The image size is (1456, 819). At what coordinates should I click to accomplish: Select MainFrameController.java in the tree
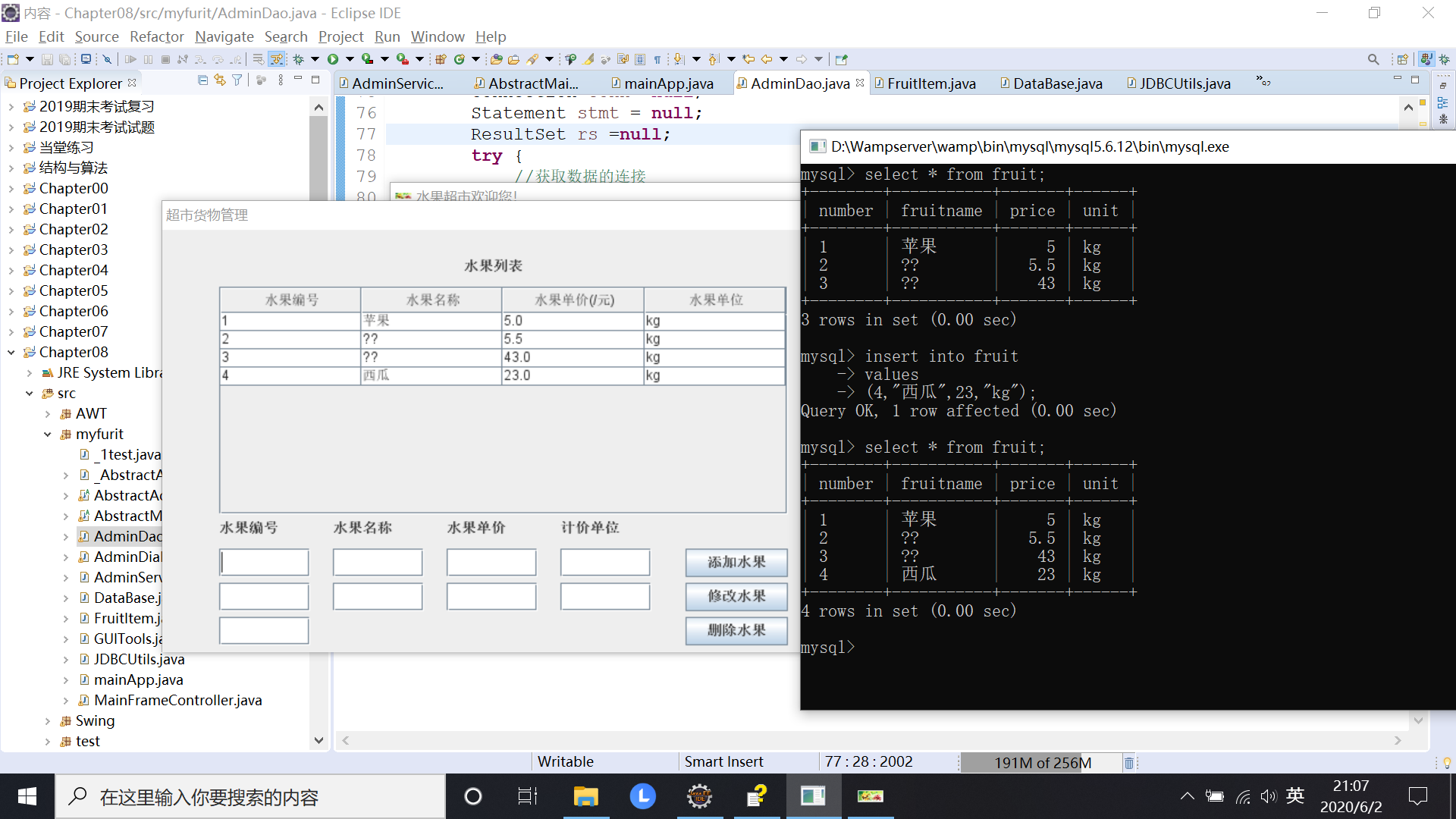tap(177, 701)
